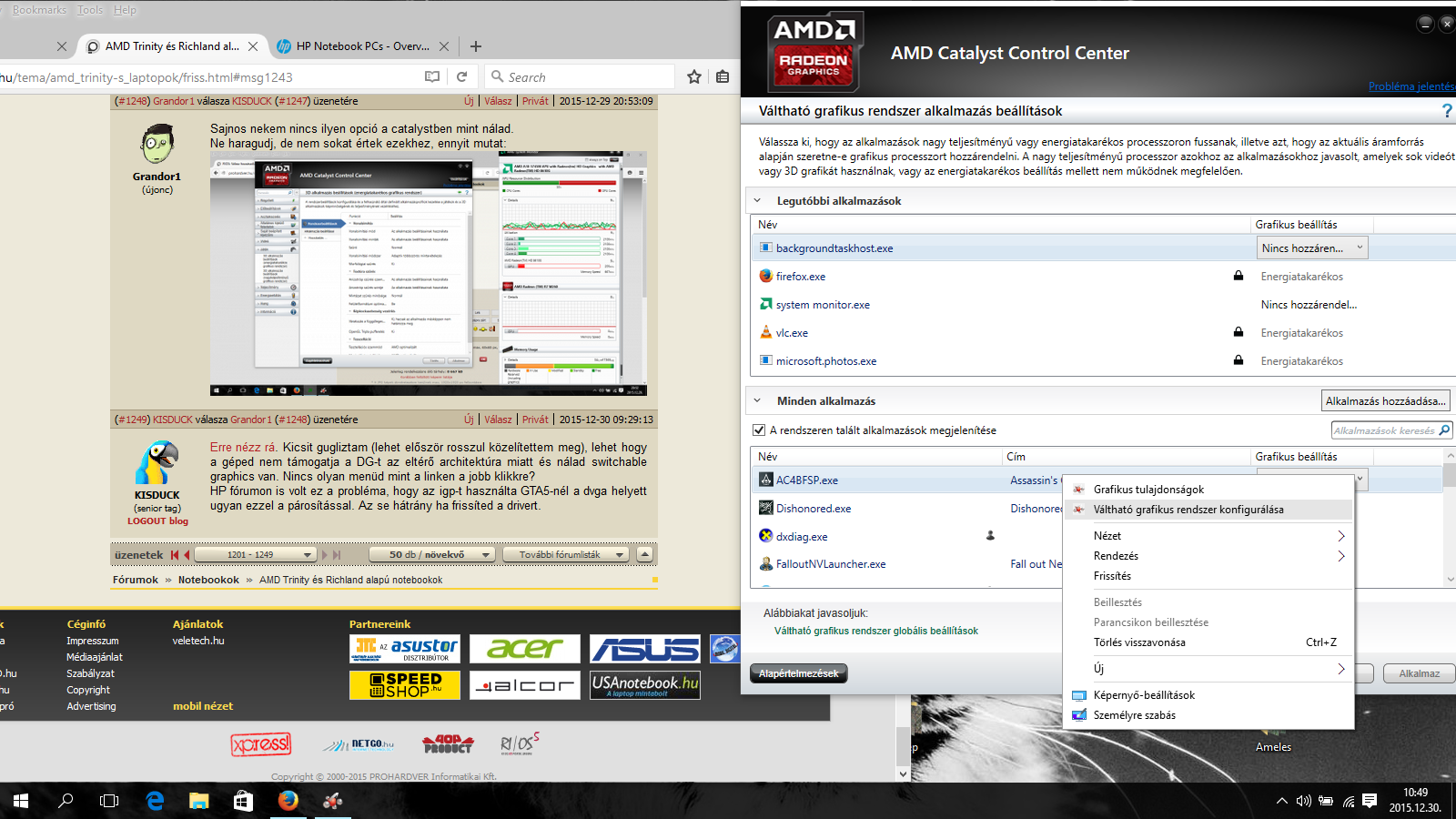Open graphics setting dropdown for AC4BFSP.exe
Image resolution: width=1456 pixels, height=819 pixels.
coord(1360,480)
